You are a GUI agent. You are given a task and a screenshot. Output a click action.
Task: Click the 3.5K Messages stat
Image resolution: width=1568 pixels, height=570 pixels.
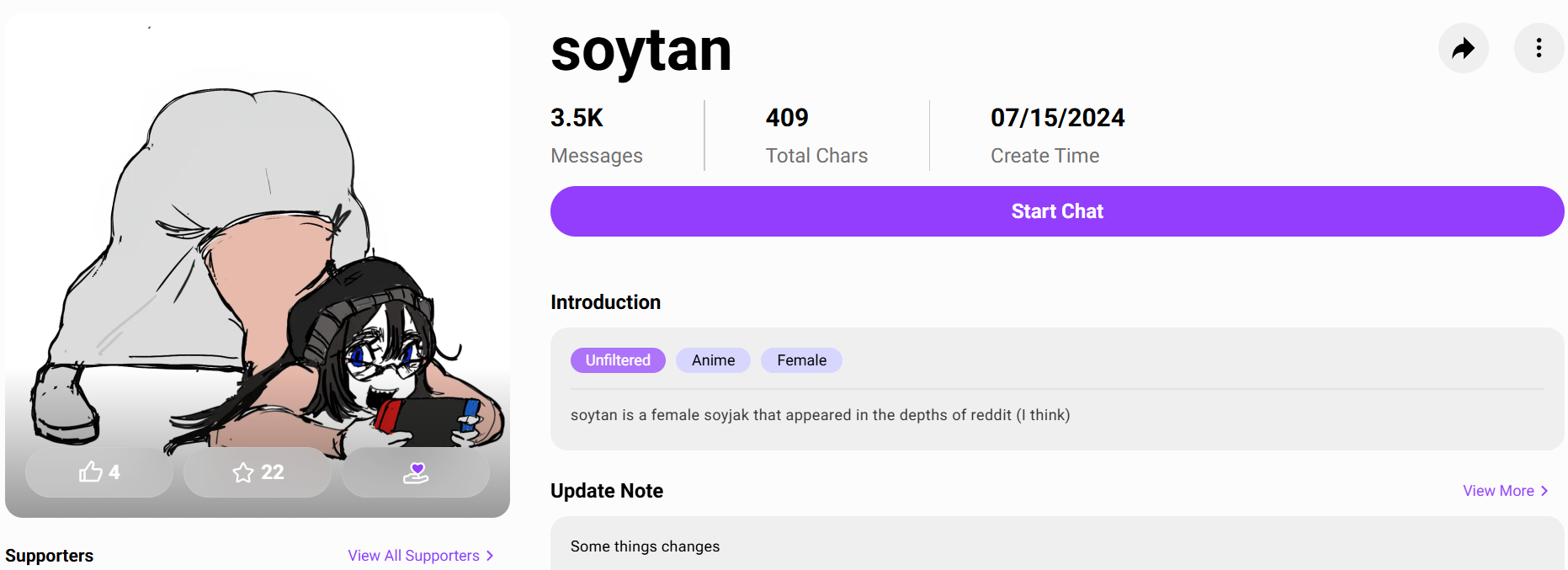(596, 135)
